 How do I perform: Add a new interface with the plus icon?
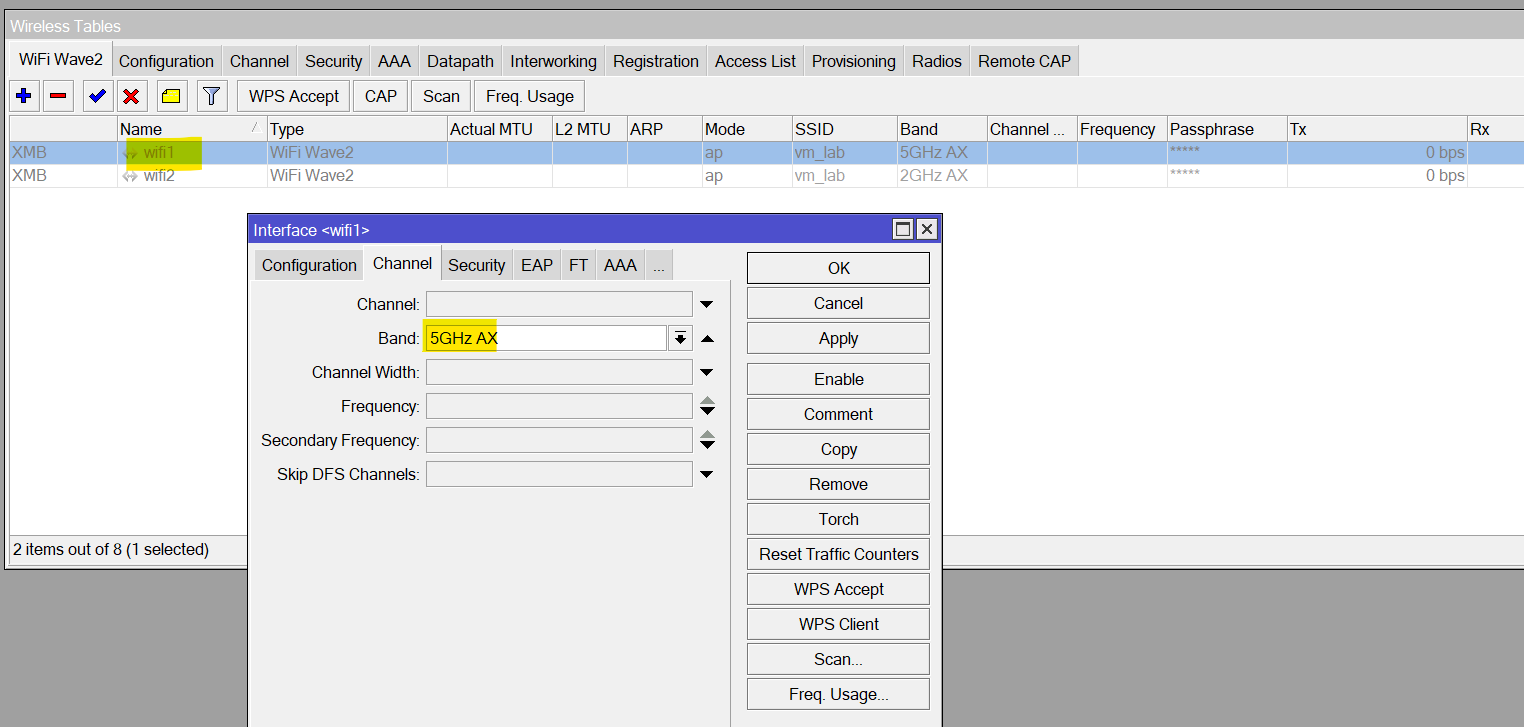23,95
